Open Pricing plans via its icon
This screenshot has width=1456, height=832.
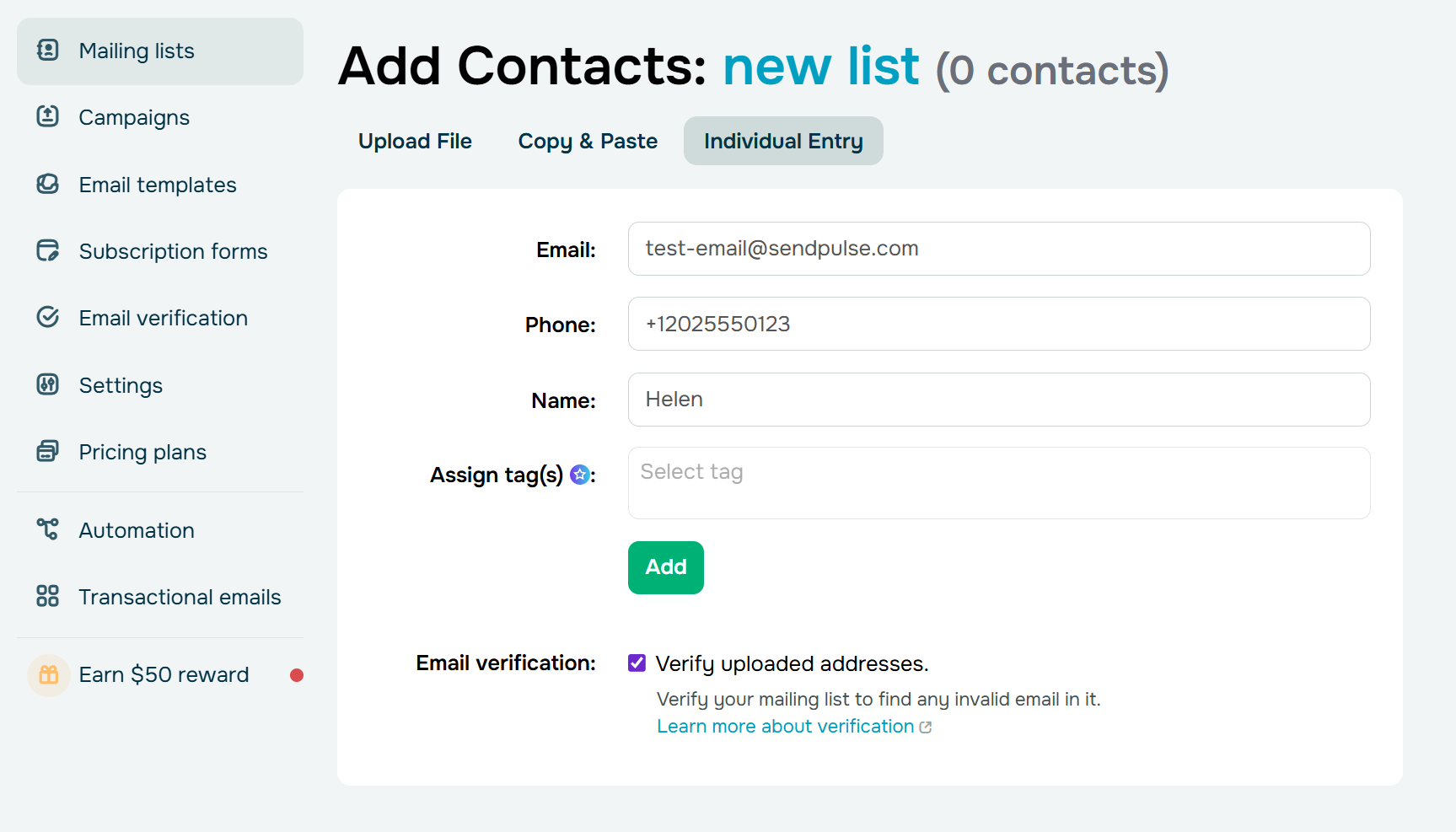coord(48,451)
